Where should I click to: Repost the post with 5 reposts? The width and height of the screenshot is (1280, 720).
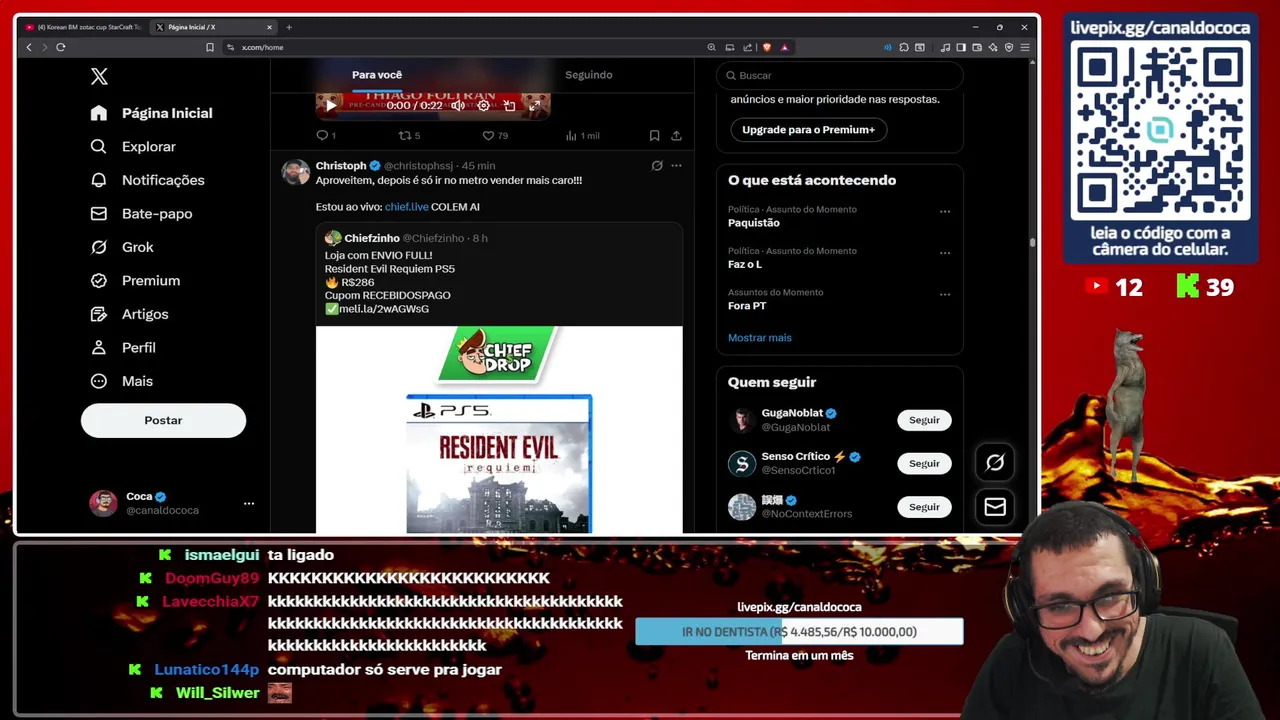409,135
